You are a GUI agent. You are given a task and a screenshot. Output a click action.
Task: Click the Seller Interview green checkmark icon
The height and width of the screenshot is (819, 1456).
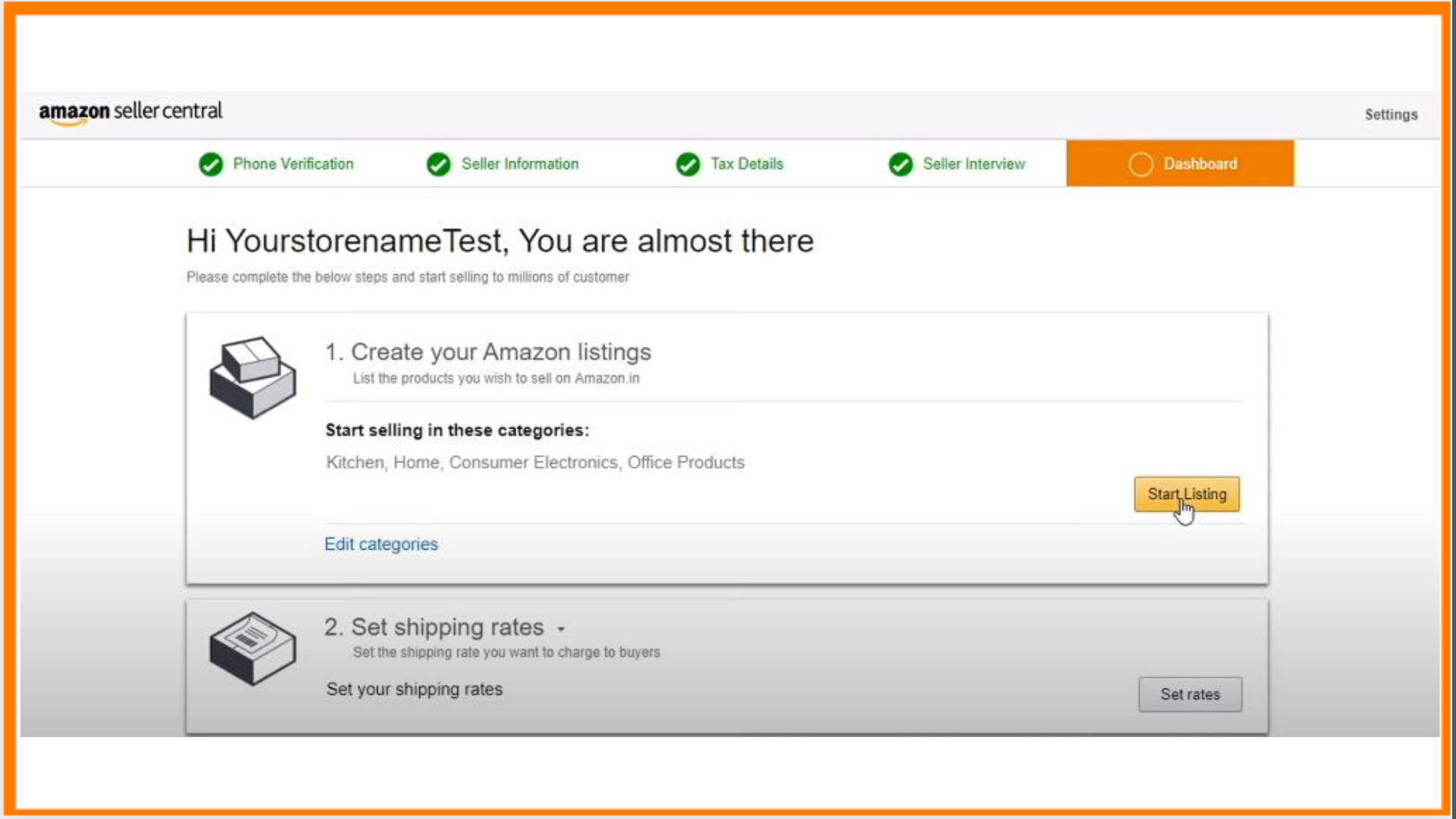click(x=900, y=164)
